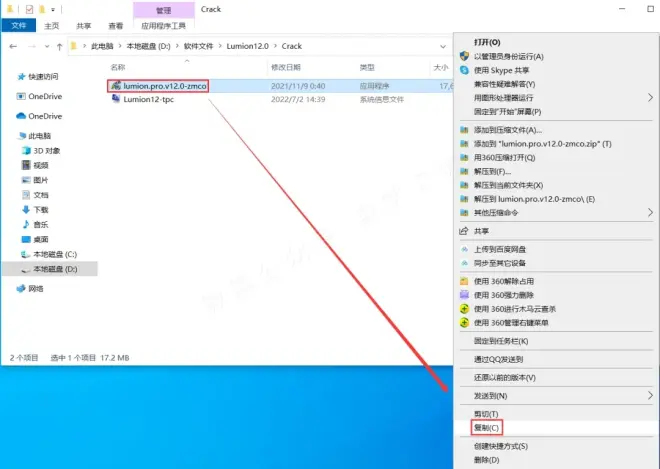Choose 同步至其它设备
This screenshot has width=660, height=469.
(x=500, y=264)
